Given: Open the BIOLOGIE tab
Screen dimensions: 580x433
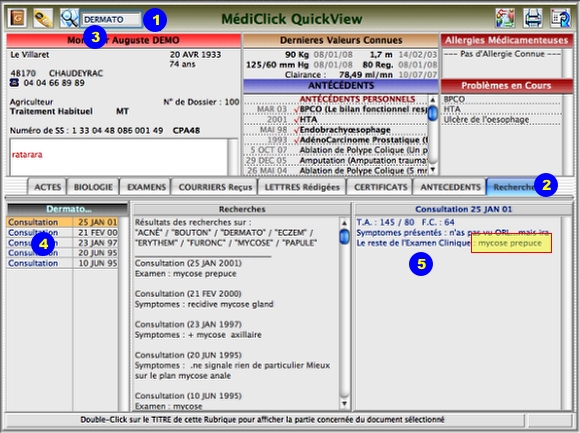Looking at the screenshot, I should [x=93, y=187].
